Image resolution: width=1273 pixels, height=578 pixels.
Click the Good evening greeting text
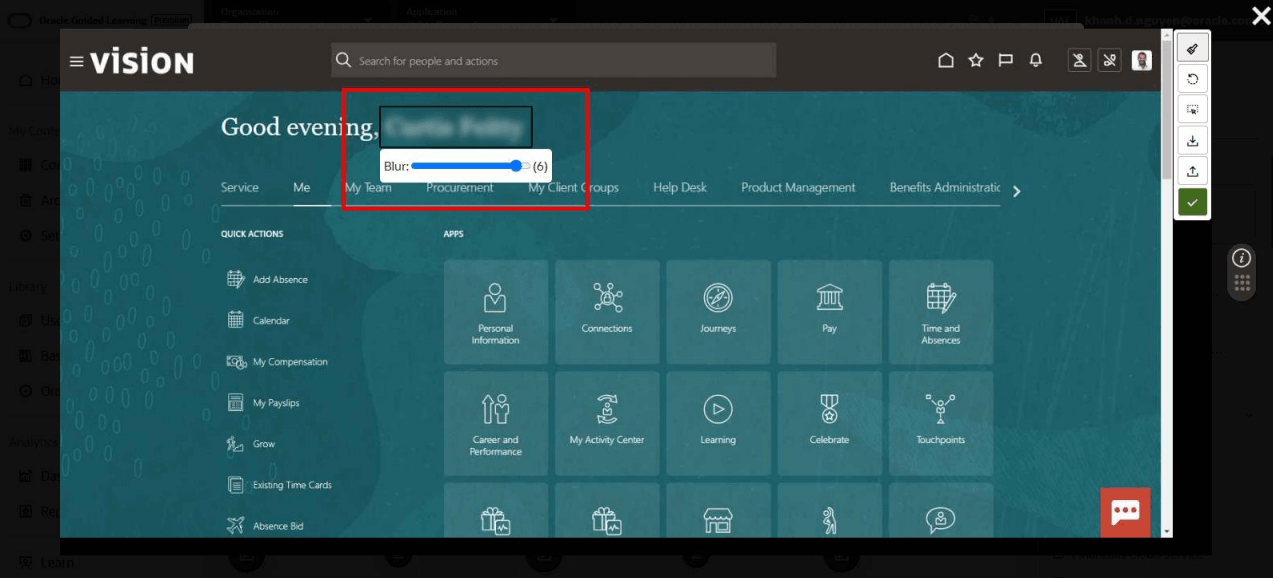coord(298,128)
